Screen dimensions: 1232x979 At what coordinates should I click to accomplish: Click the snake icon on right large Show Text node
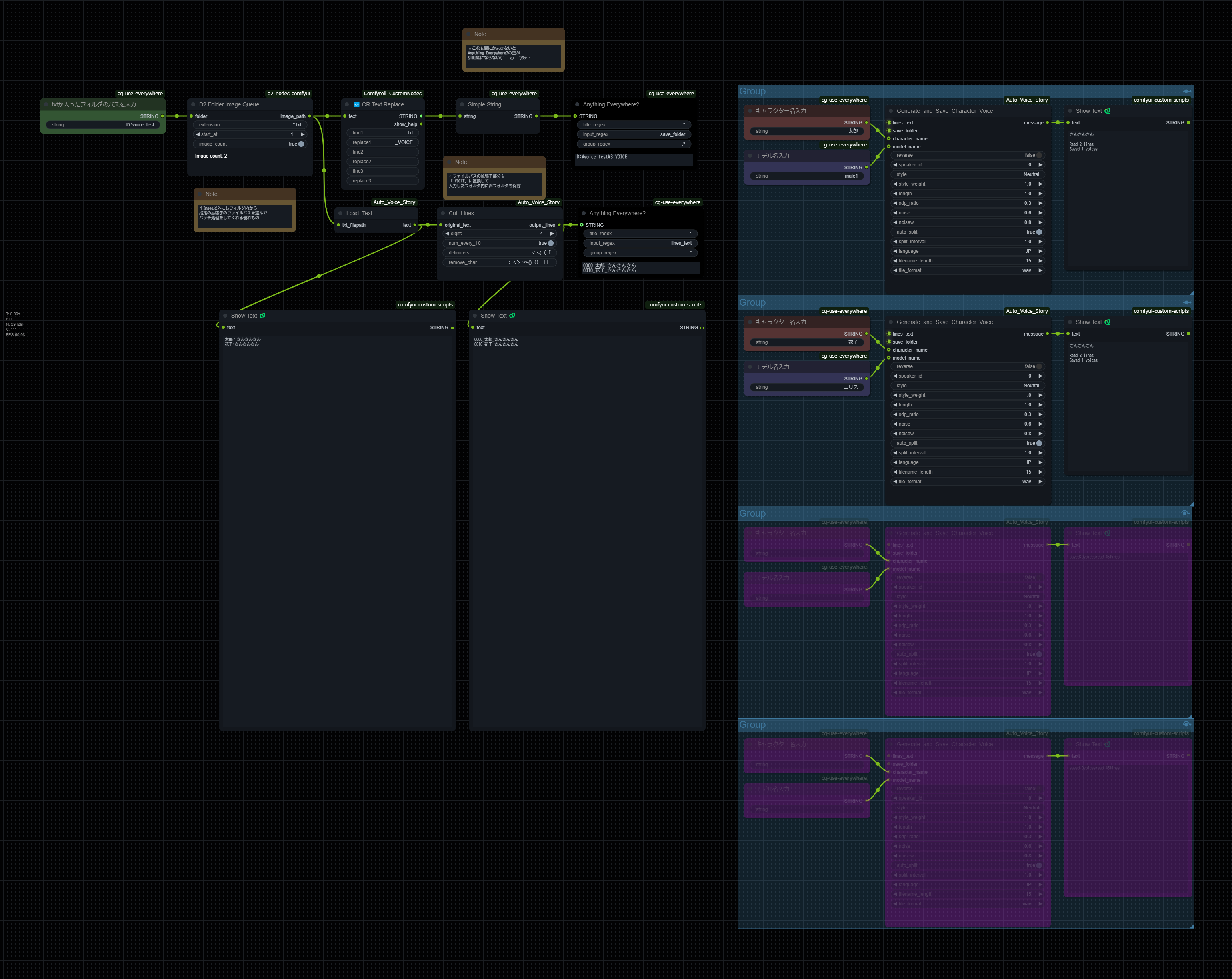[512, 315]
